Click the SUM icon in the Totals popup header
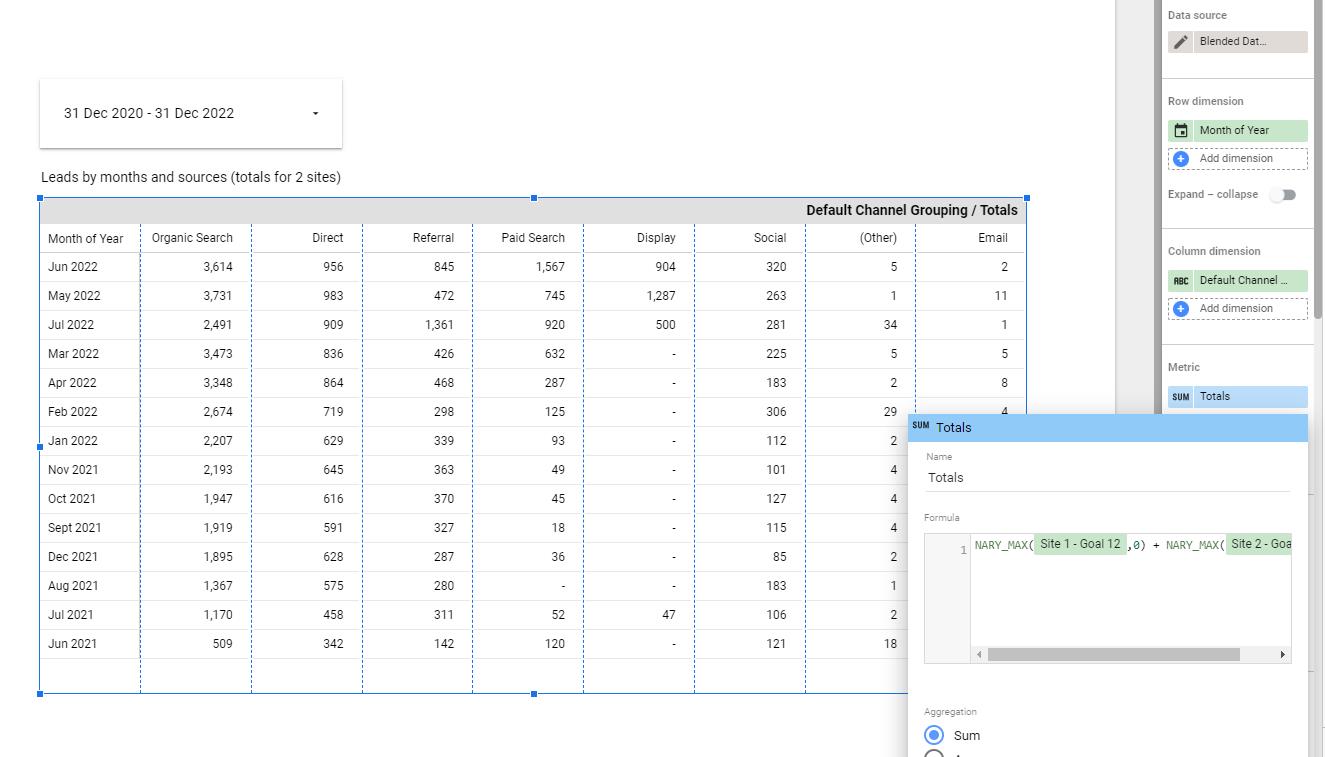Image resolution: width=1325 pixels, height=757 pixels. (921, 426)
